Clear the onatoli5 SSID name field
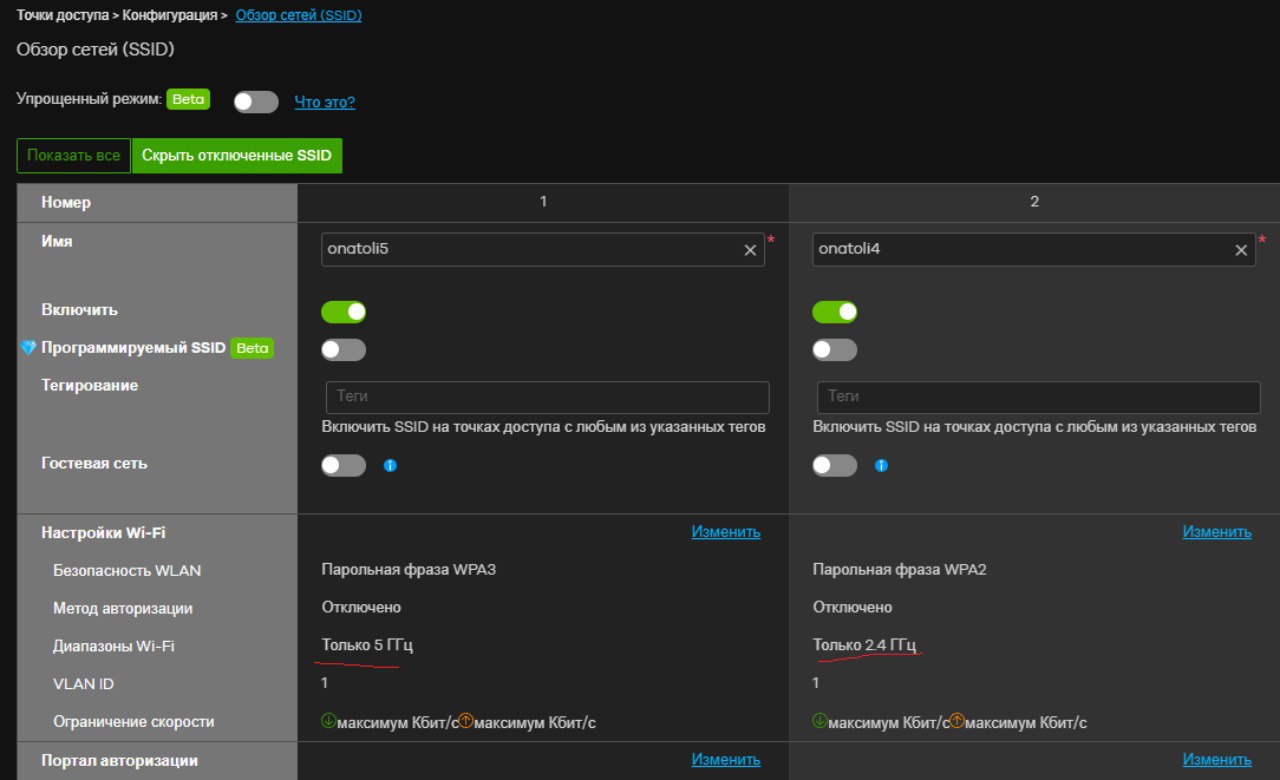 click(750, 250)
